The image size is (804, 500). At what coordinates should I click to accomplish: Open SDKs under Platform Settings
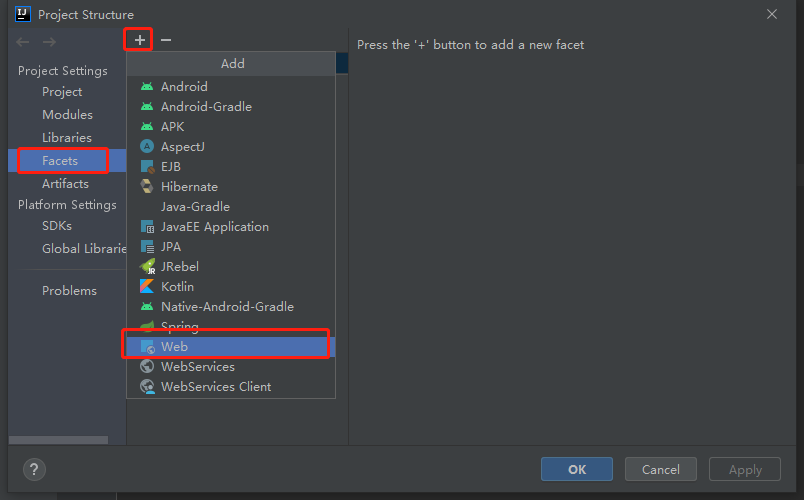pyautogui.click(x=57, y=226)
